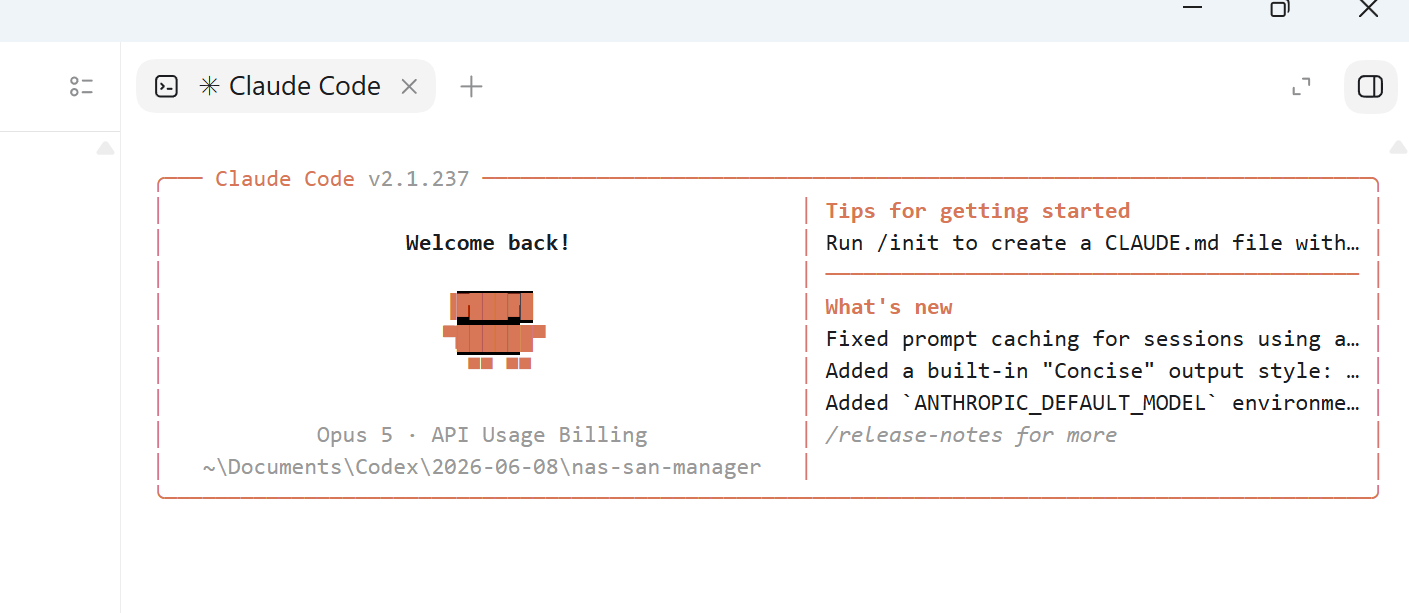The image size is (1409, 613).
Task: Click the 'Welcome back!' heading
Action: tap(488, 243)
